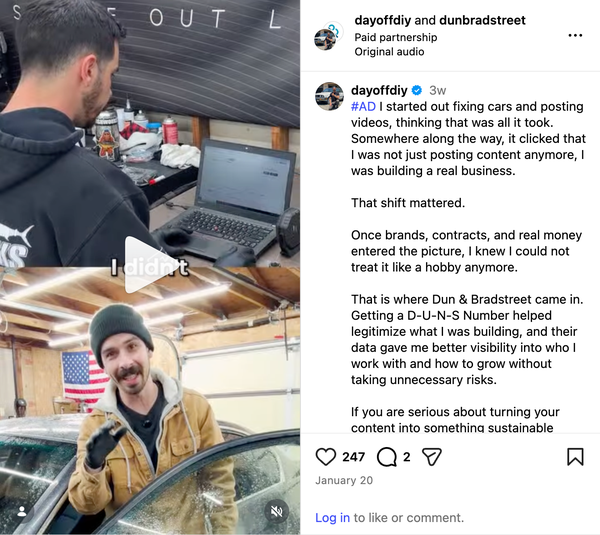Open dunbradstreet profile from header

click(x=483, y=20)
